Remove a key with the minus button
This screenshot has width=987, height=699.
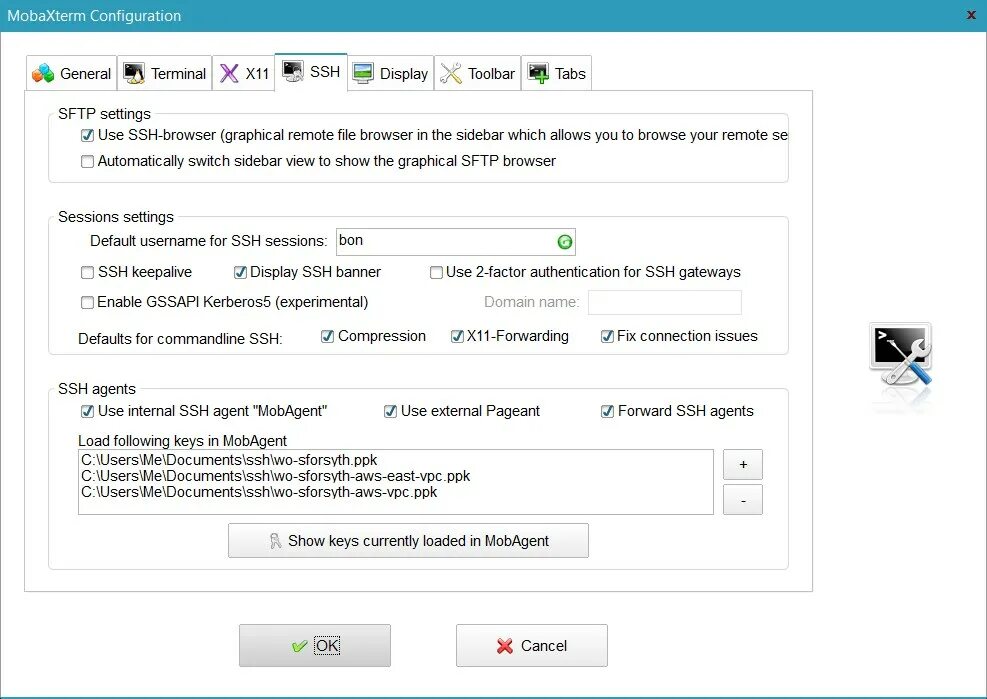point(743,500)
